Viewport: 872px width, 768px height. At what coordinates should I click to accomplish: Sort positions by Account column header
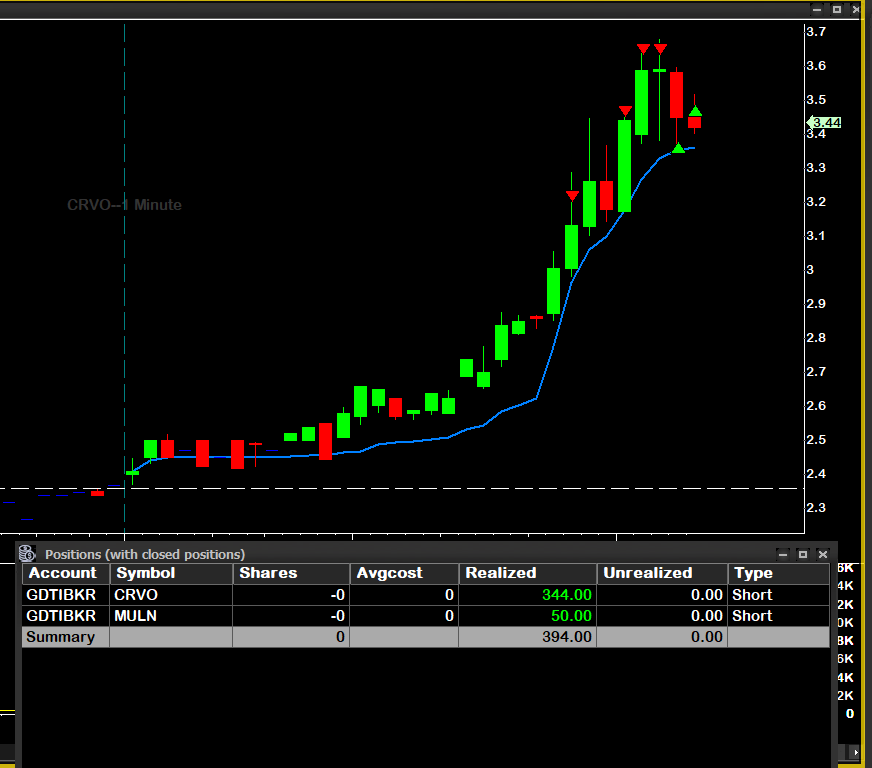(66, 573)
